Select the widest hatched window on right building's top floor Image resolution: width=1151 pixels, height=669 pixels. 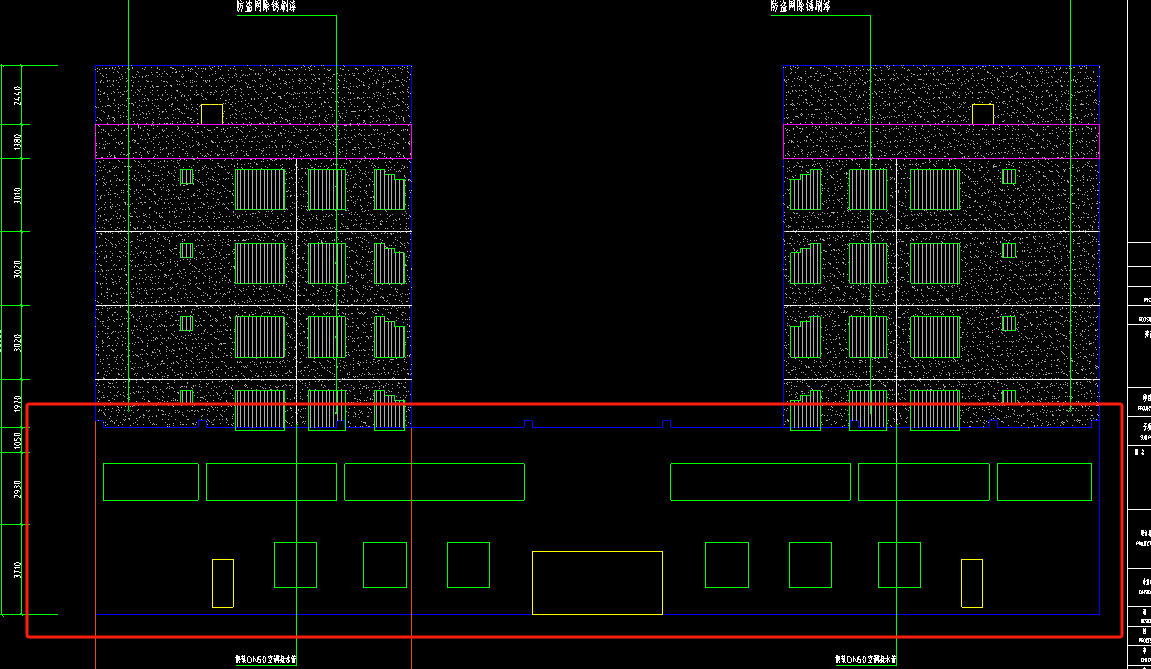tap(934, 189)
